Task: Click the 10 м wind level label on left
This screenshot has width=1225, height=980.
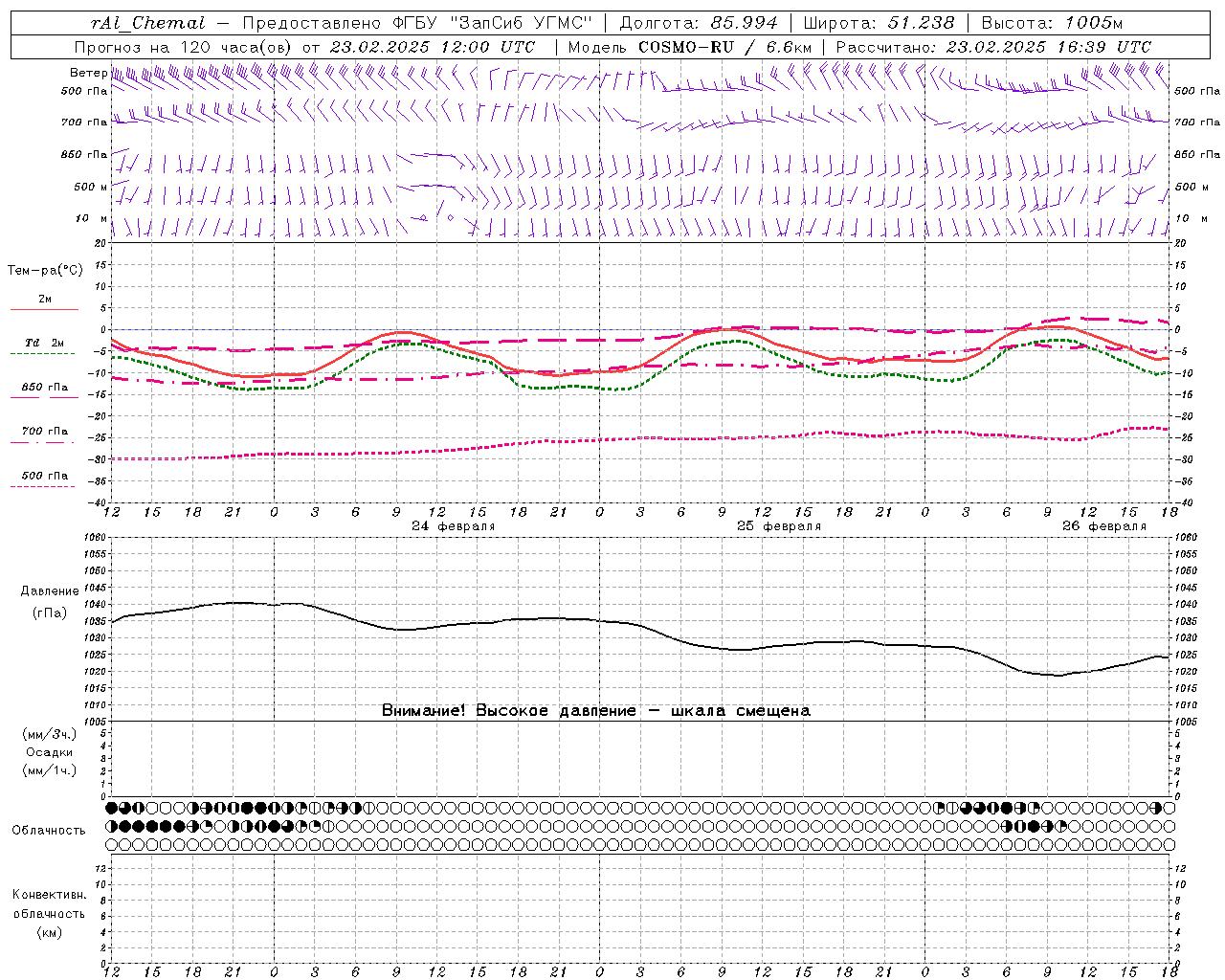Action: pyautogui.click(x=92, y=218)
